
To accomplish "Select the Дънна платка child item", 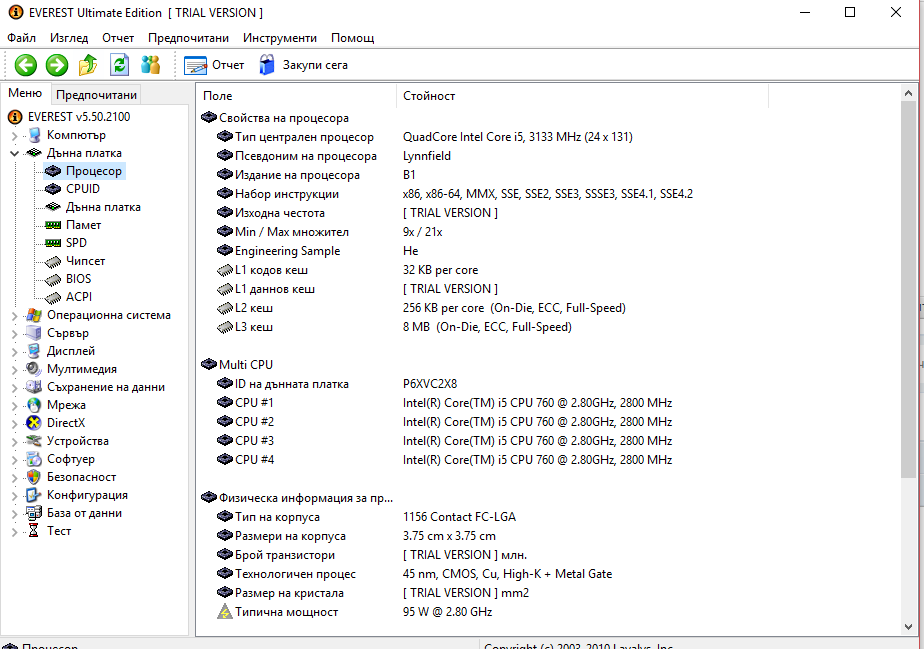I will click(103, 207).
